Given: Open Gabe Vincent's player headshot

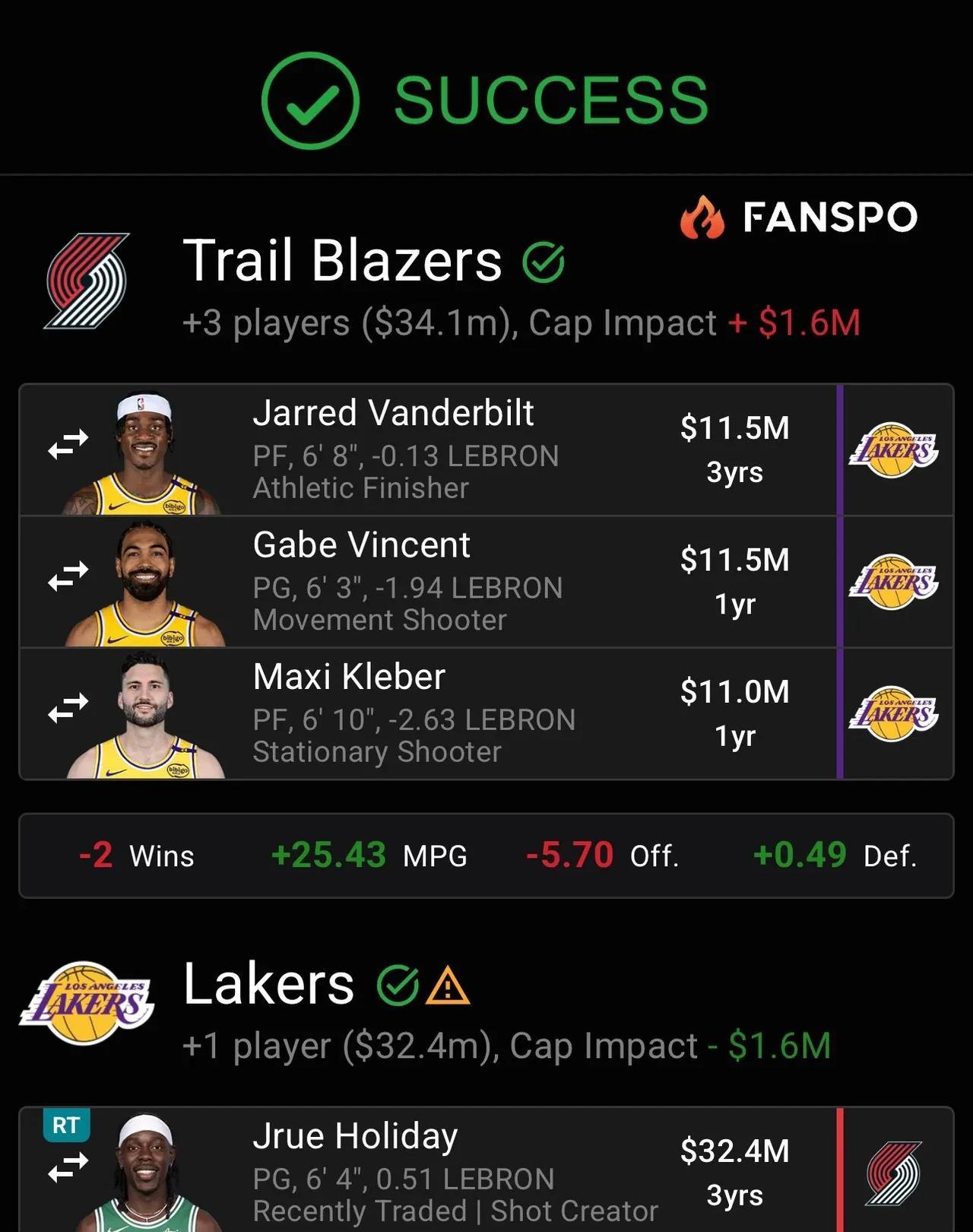Looking at the screenshot, I should (x=144, y=584).
